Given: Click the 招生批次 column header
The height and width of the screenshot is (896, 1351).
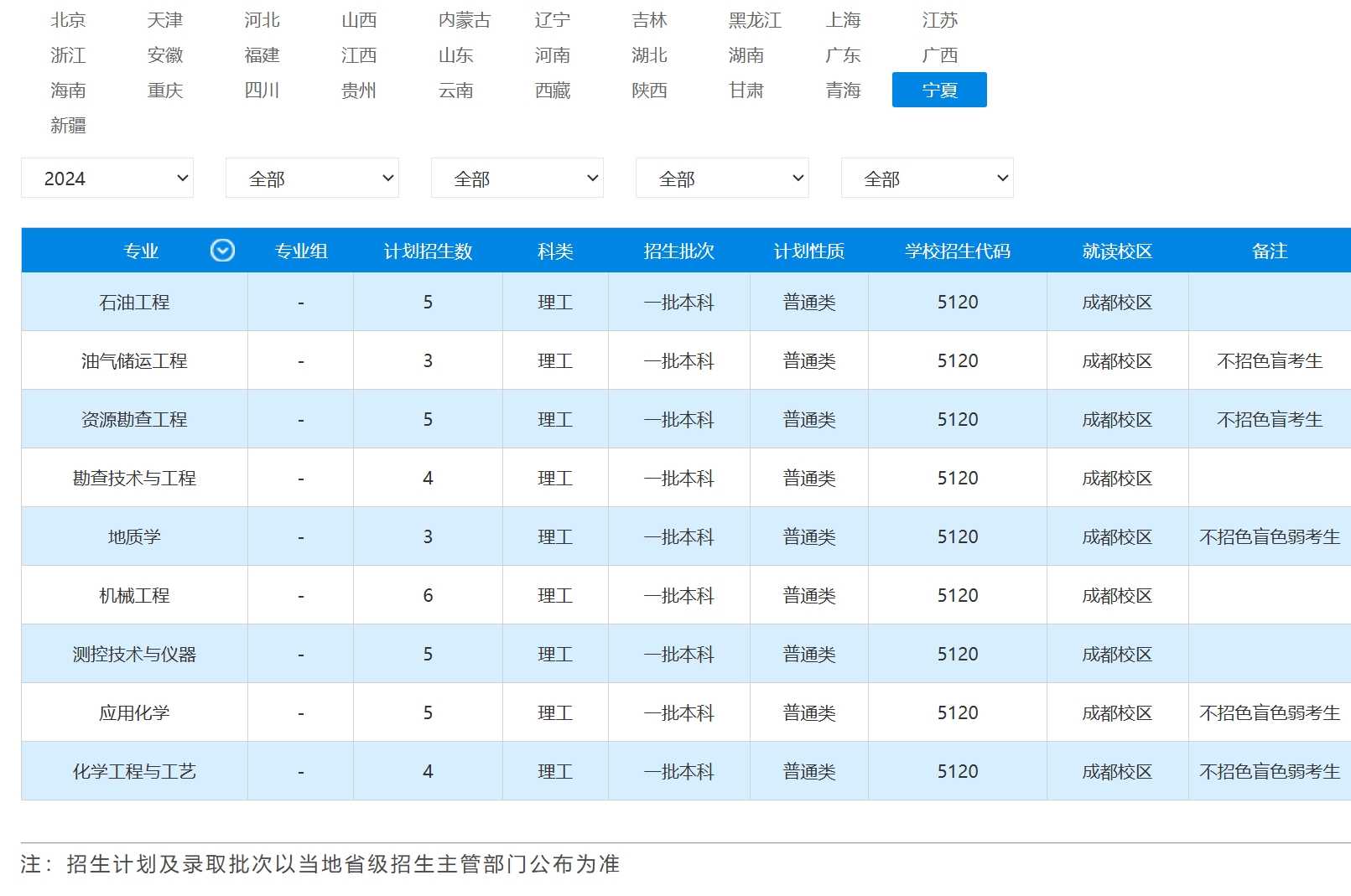Looking at the screenshot, I should (679, 251).
